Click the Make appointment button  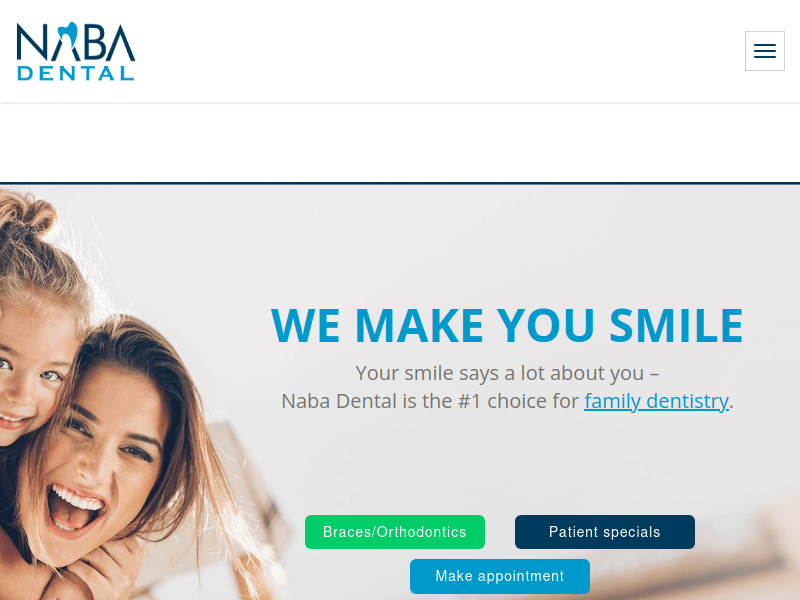tap(500, 576)
